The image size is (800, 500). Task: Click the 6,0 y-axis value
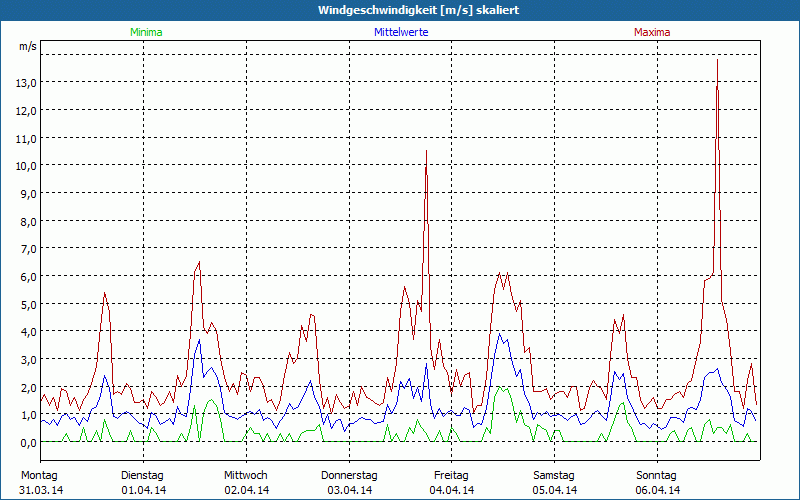[28, 277]
